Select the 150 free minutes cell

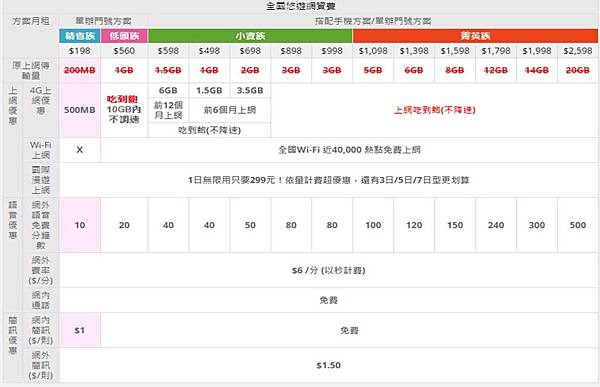455,225
